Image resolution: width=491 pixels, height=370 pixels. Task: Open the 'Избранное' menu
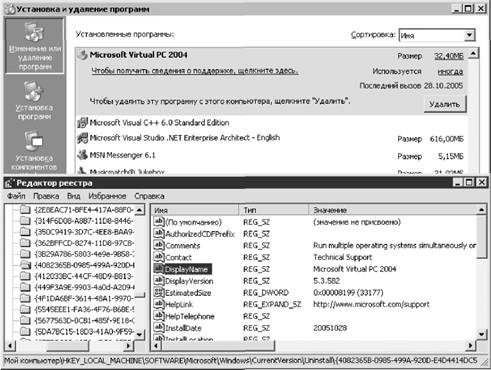(x=107, y=196)
